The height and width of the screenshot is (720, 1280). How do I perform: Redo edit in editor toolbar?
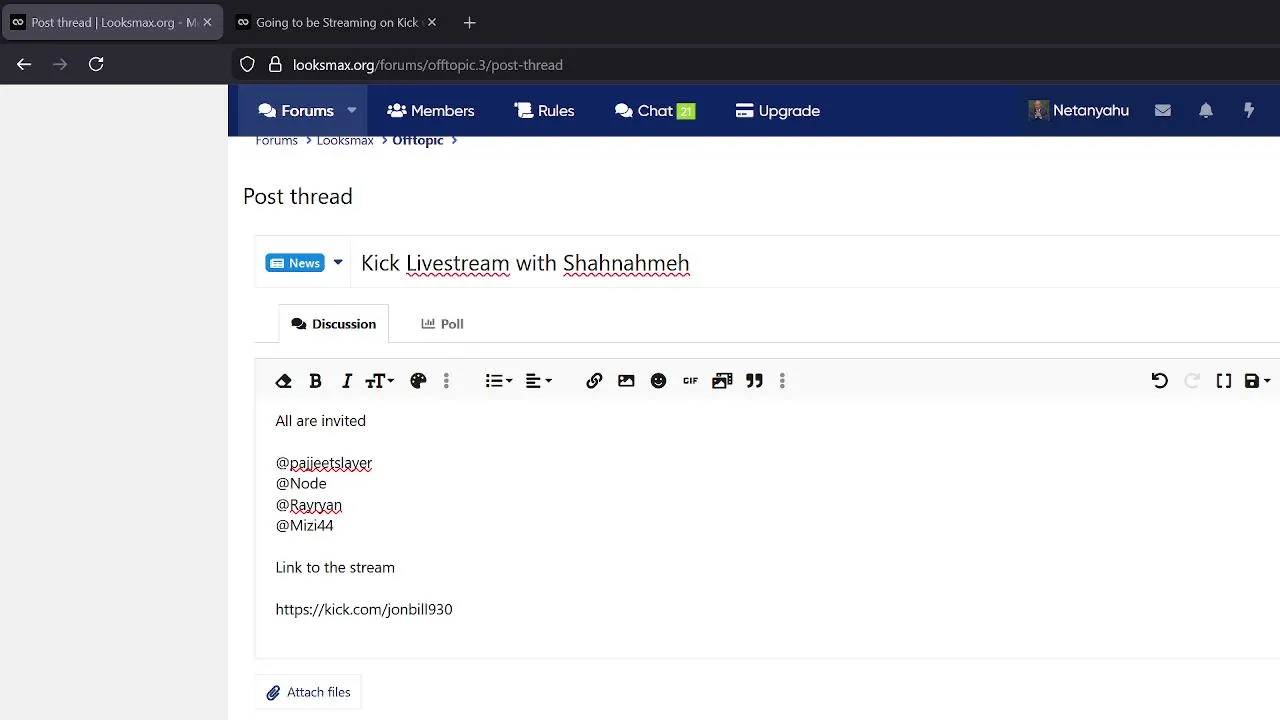click(x=1191, y=381)
